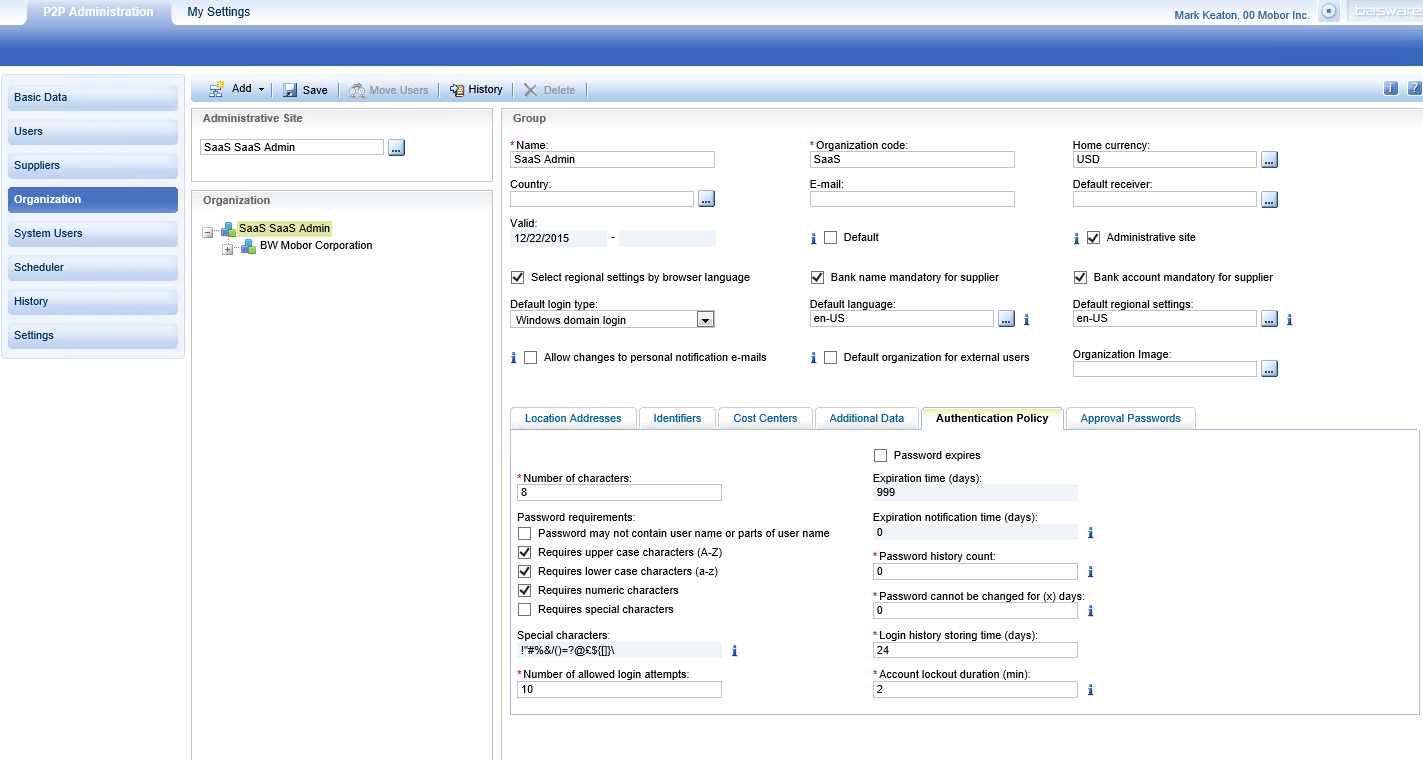
Task: Select Suppliers in the left sidebar
Action: [92, 165]
